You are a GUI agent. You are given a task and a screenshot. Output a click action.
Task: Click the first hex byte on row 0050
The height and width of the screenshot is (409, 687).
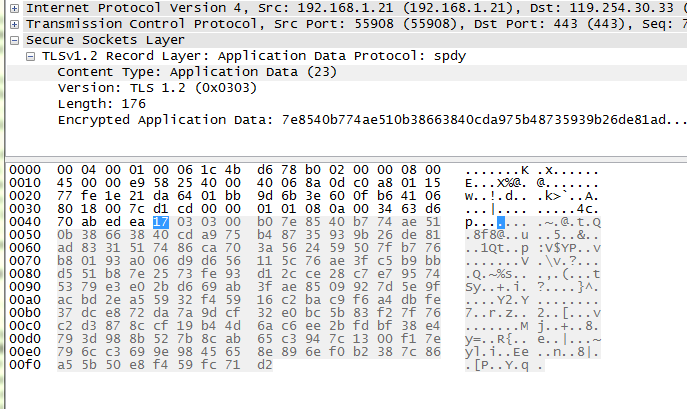click(x=65, y=234)
